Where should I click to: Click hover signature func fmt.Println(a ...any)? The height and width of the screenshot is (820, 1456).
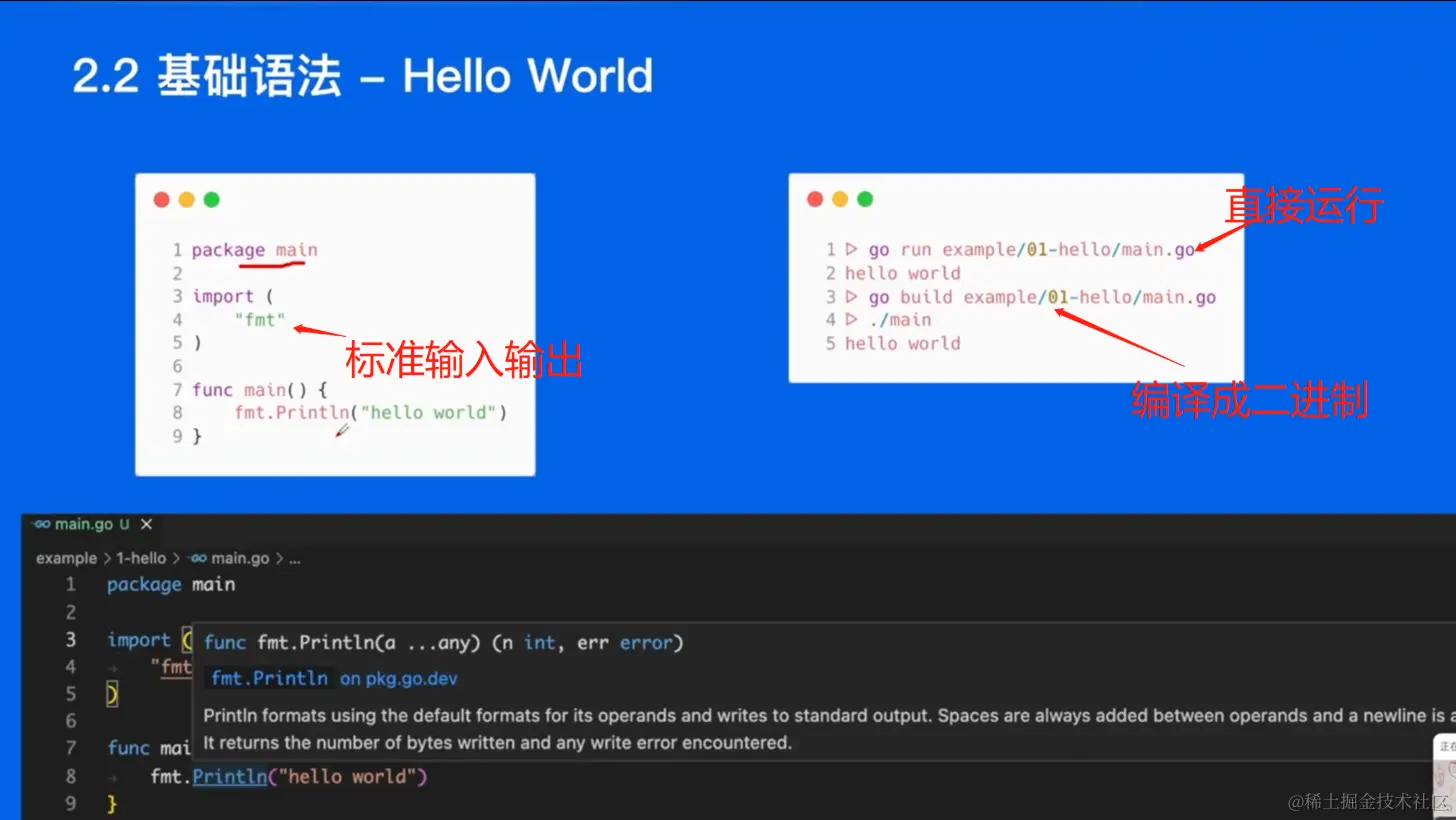point(444,643)
